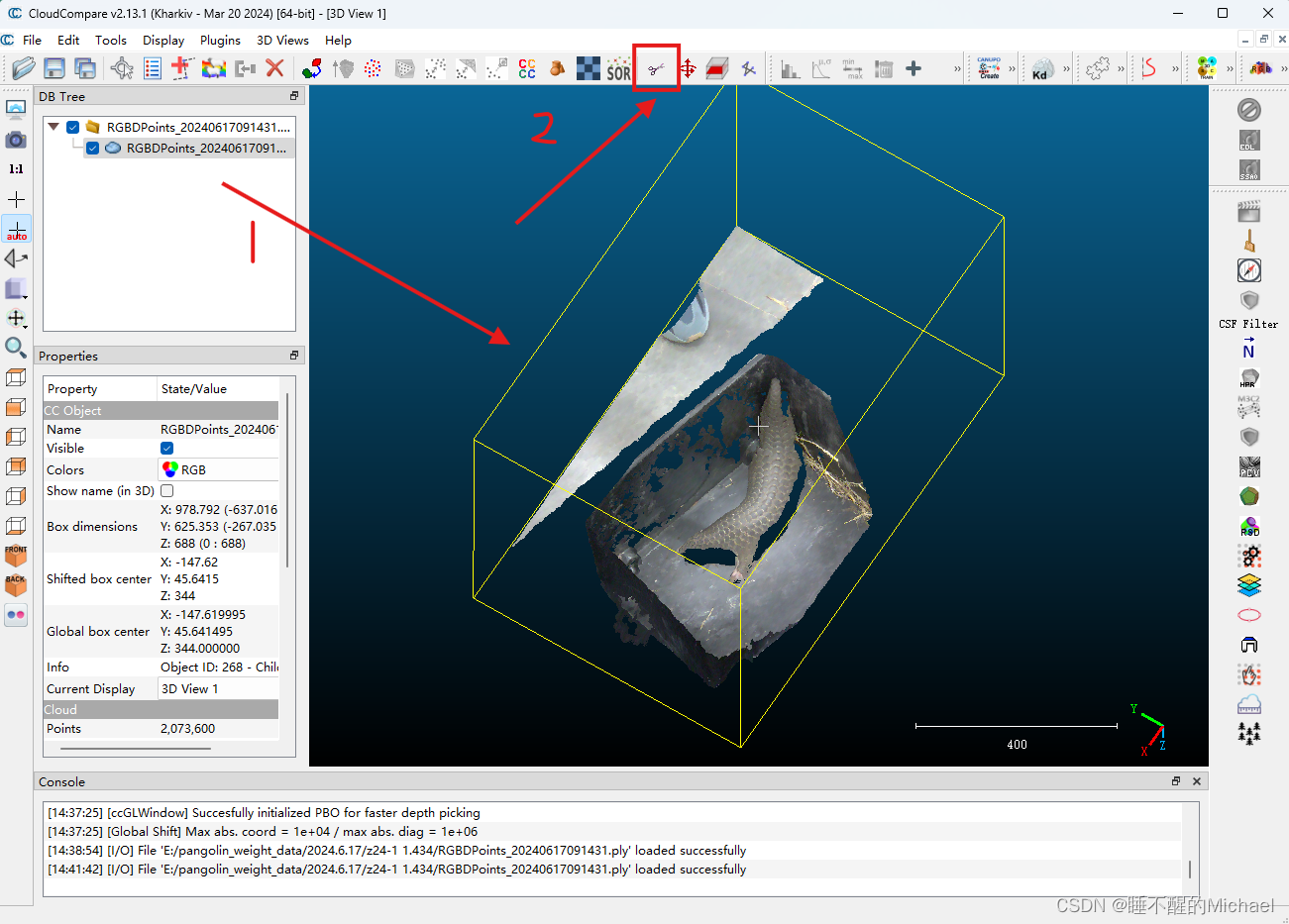The width and height of the screenshot is (1289, 924).
Task: Float the DB Tree panel
Action: (294, 96)
